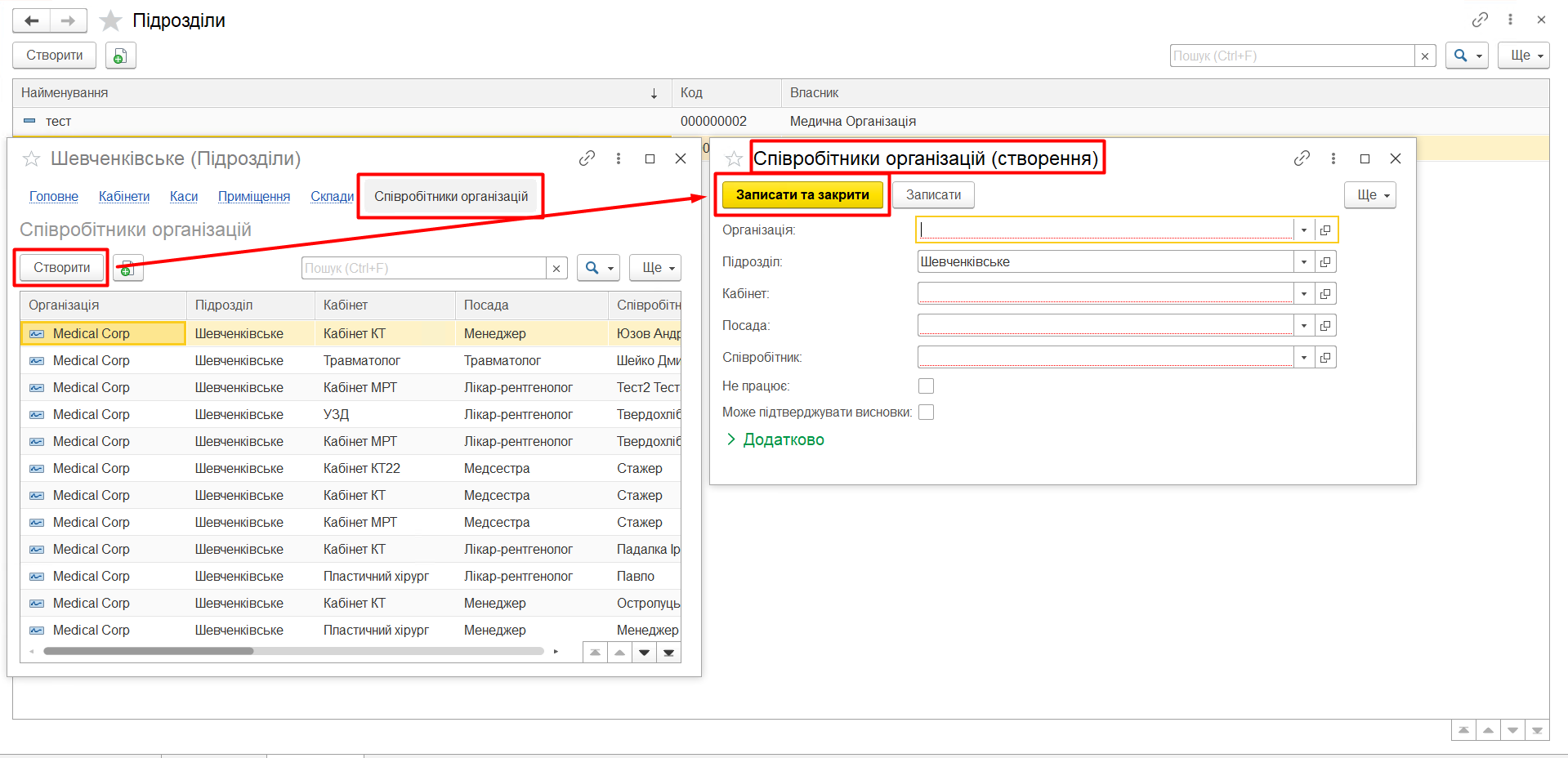
Task: Click Створити in employees panel
Action: [62, 268]
